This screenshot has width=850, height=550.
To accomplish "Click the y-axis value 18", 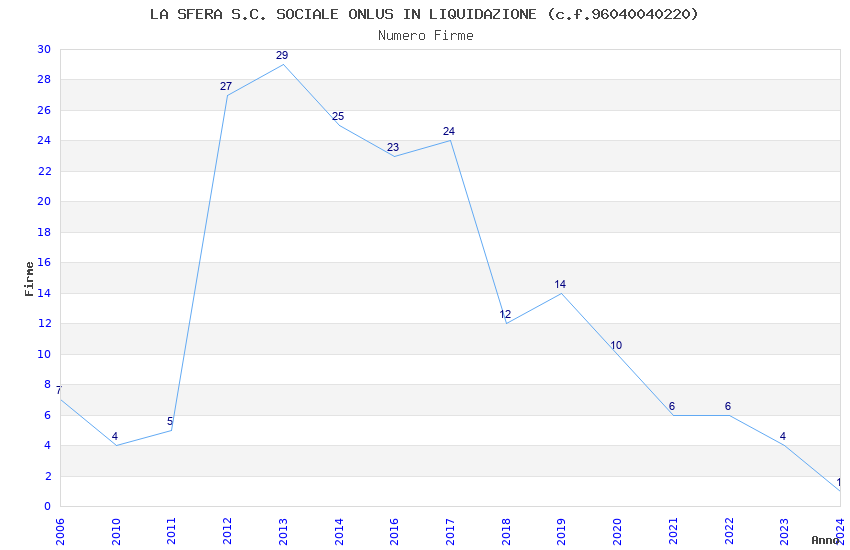I will pos(44,232).
